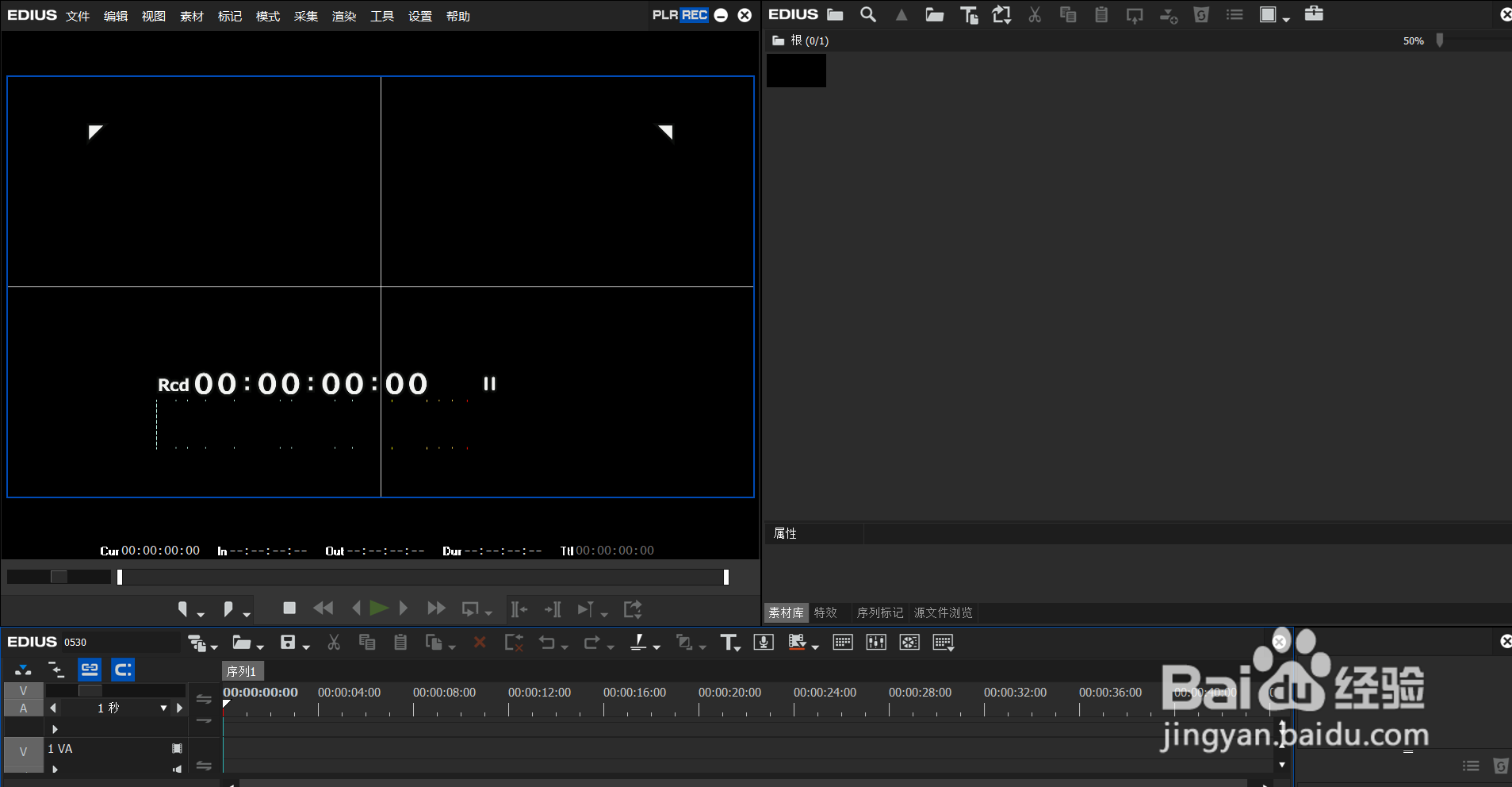Switch to the 序列标记 tab
The image size is (1512, 787).
pyautogui.click(x=880, y=612)
